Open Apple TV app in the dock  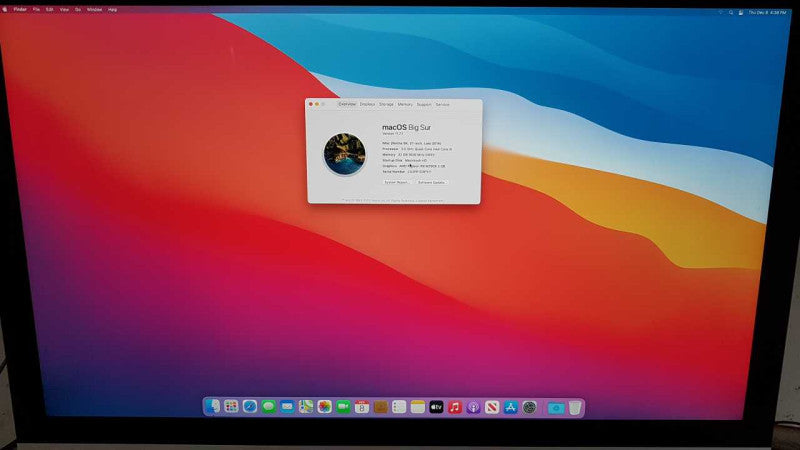pyautogui.click(x=436, y=407)
